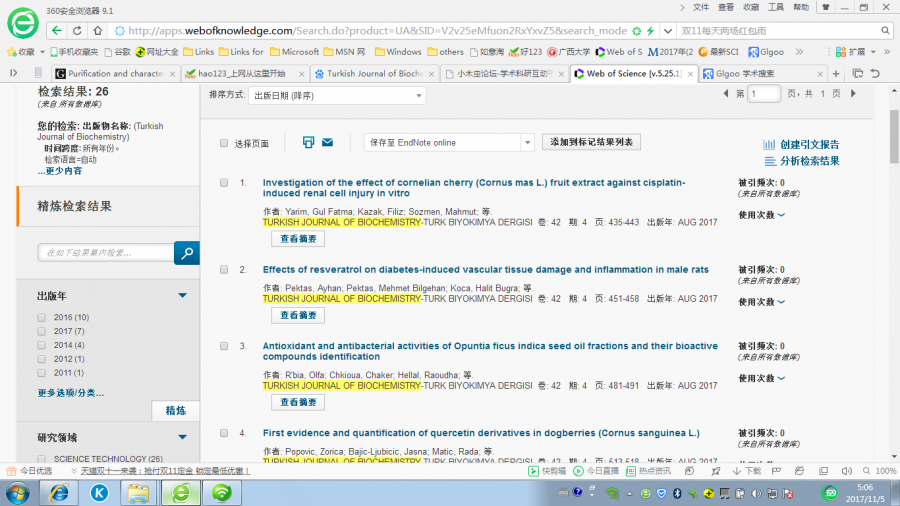Click the search magnifier in the top search box
The height and width of the screenshot is (506, 900).
click(x=885, y=31)
